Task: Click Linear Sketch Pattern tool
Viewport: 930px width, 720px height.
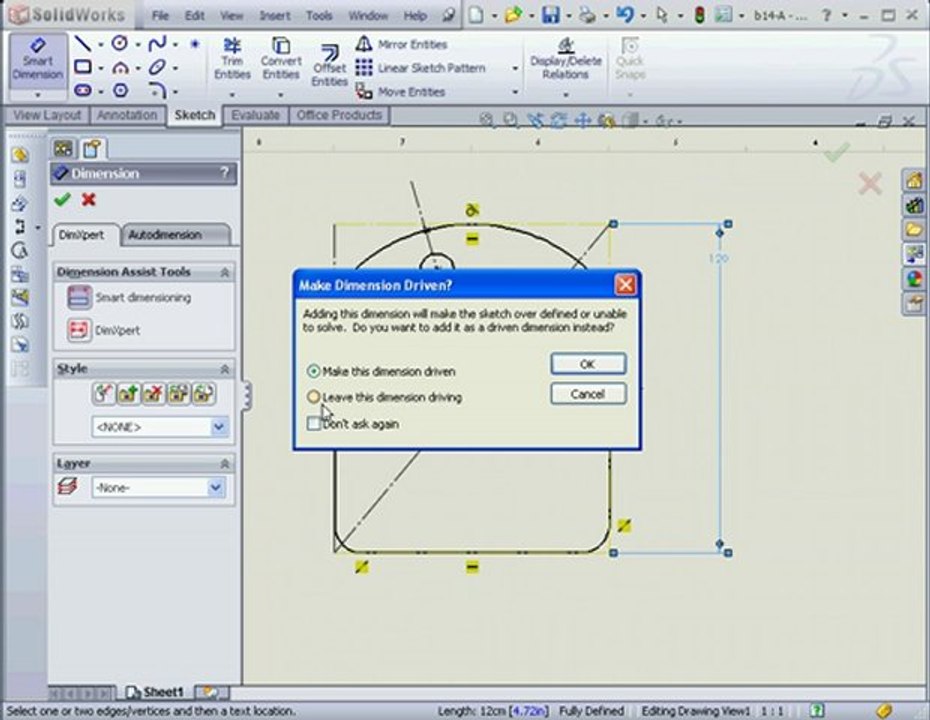Action: pyautogui.click(x=421, y=68)
